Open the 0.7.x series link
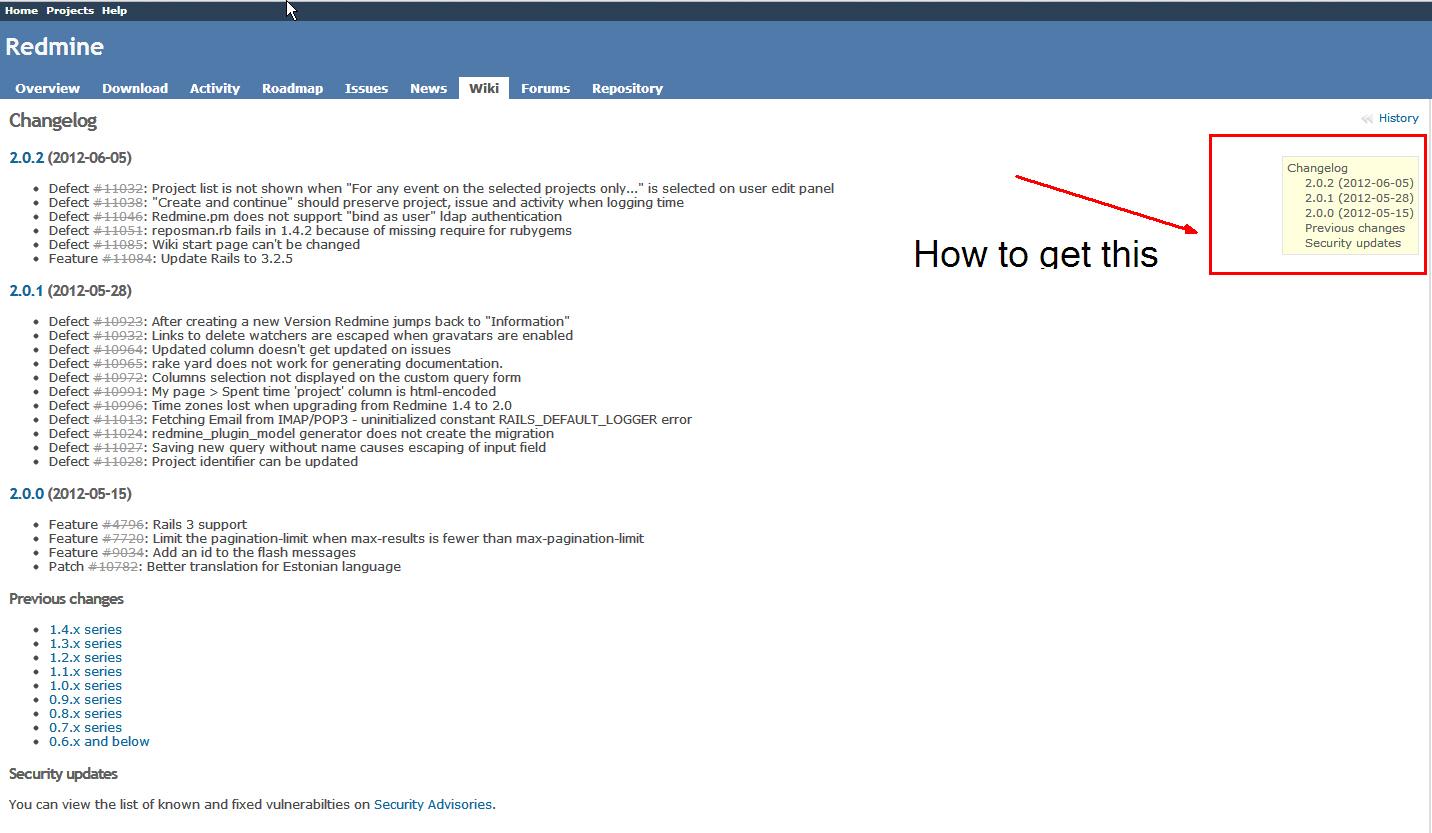 (85, 727)
